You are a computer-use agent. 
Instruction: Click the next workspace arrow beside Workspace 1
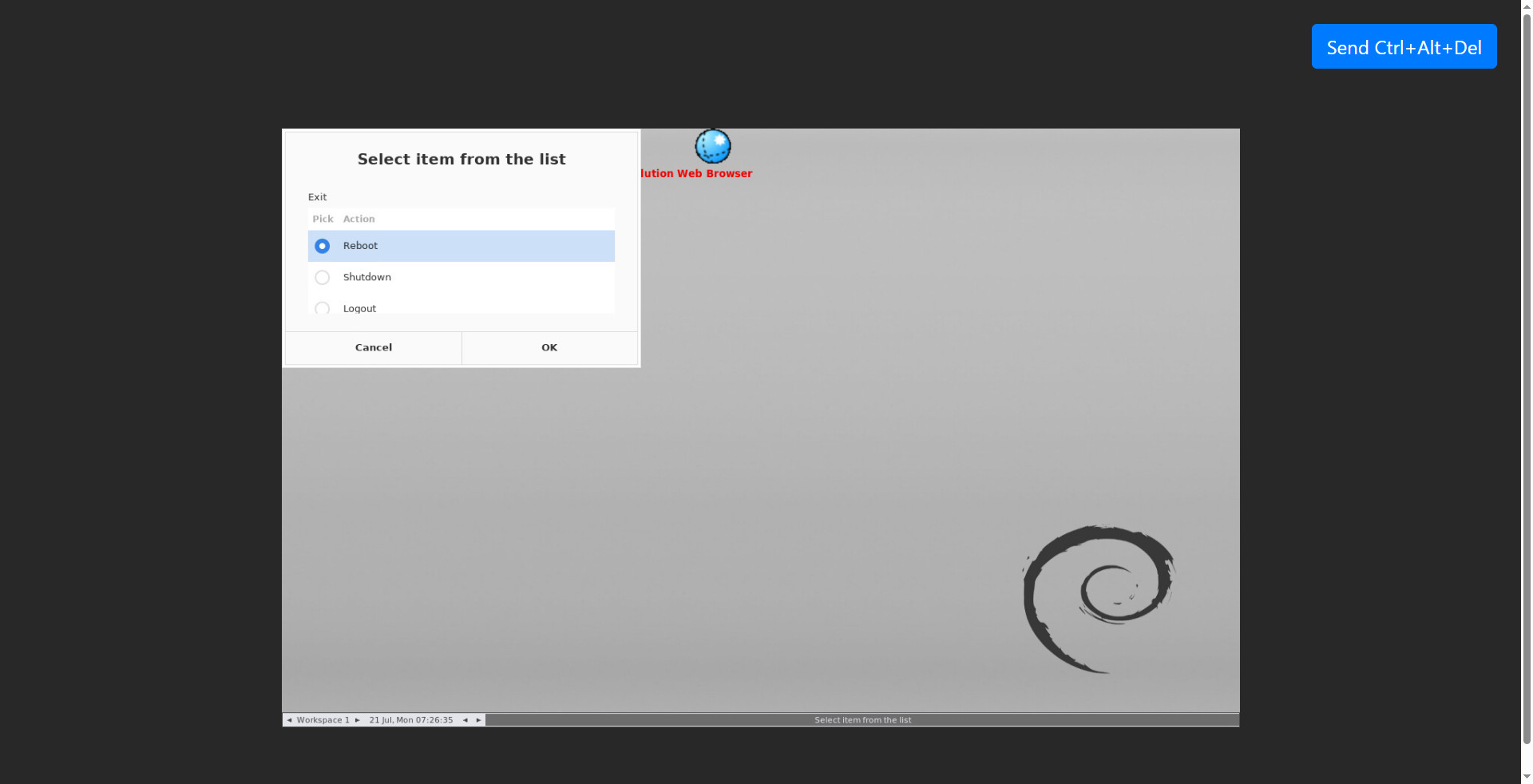tap(358, 720)
